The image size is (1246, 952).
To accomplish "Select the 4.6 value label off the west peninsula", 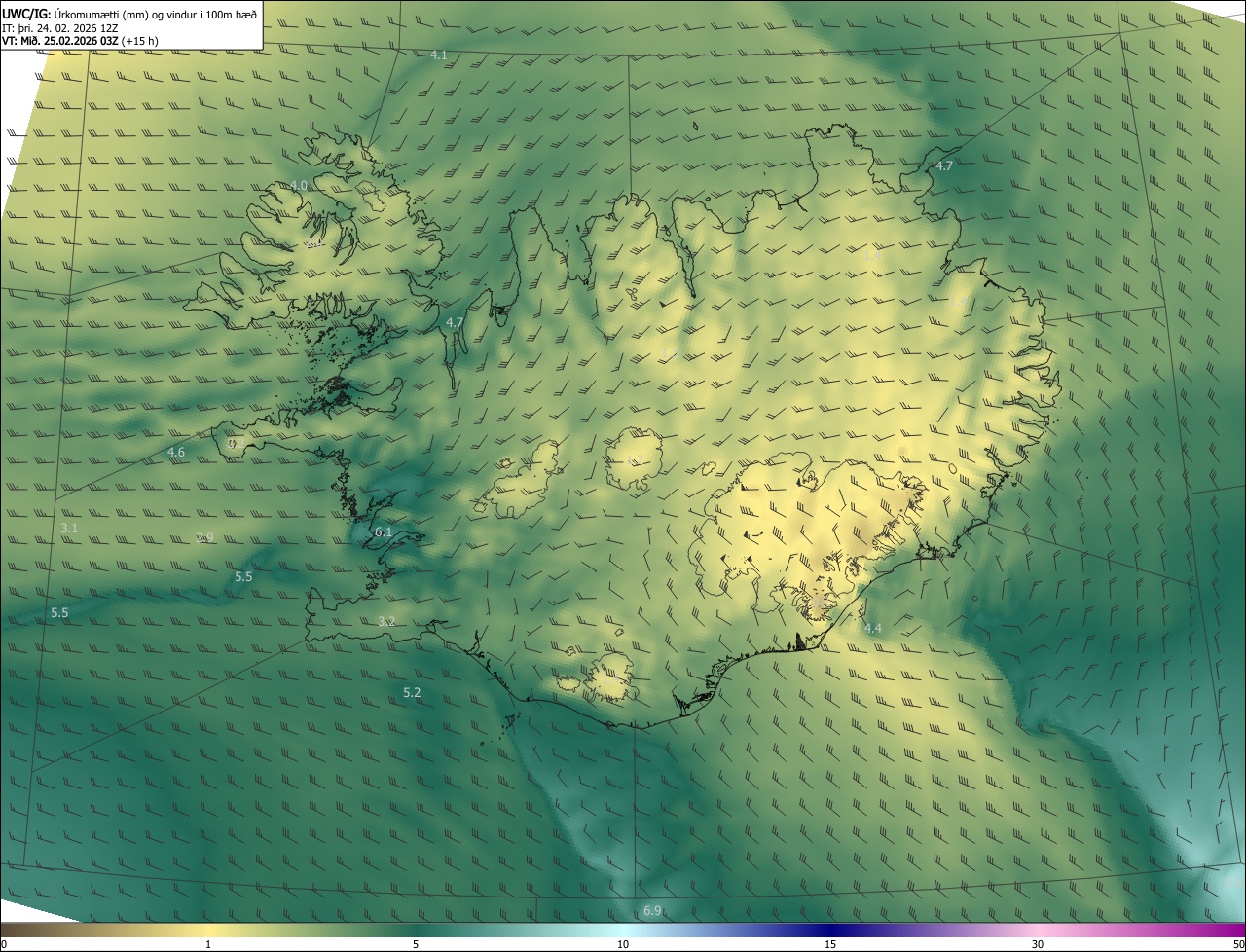I will pyautogui.click(x=176, y=452).
